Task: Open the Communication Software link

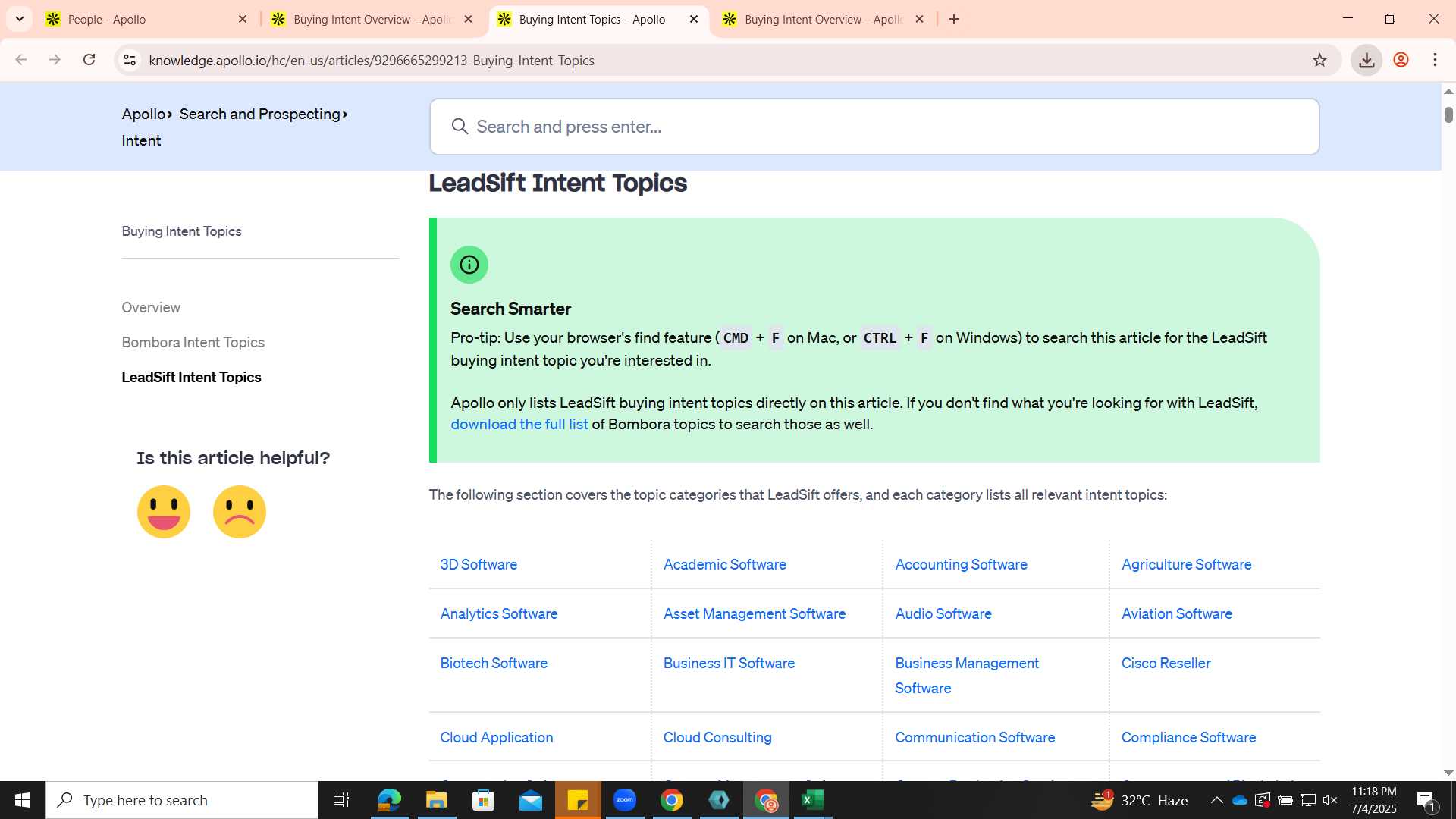Action: (x=974, y=737)
